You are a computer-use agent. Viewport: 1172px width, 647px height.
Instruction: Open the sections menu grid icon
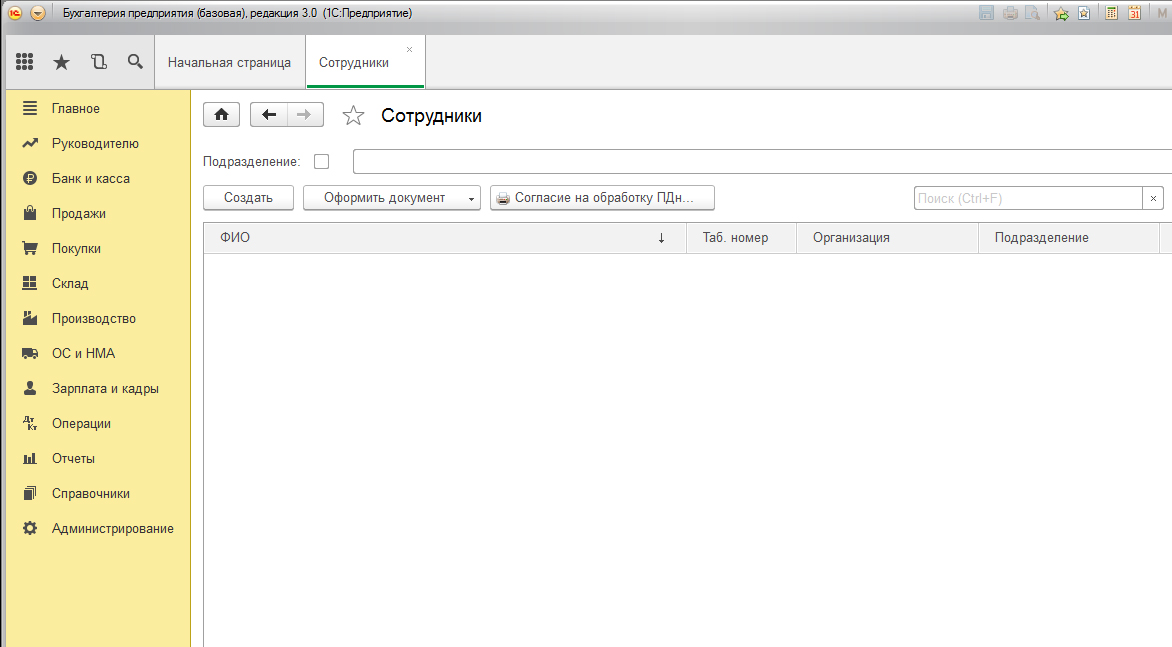25,62
